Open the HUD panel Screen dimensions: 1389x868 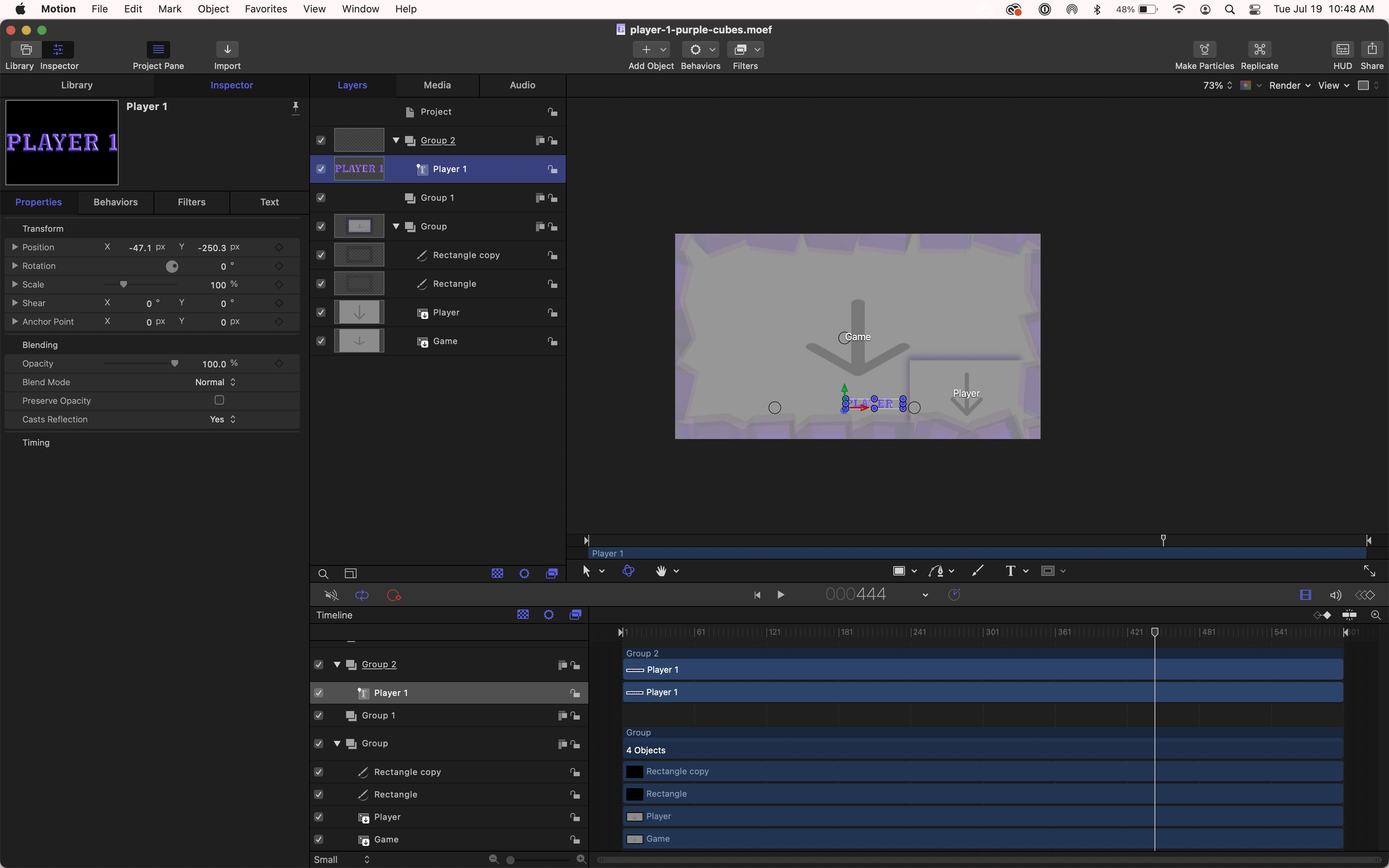1342,50
